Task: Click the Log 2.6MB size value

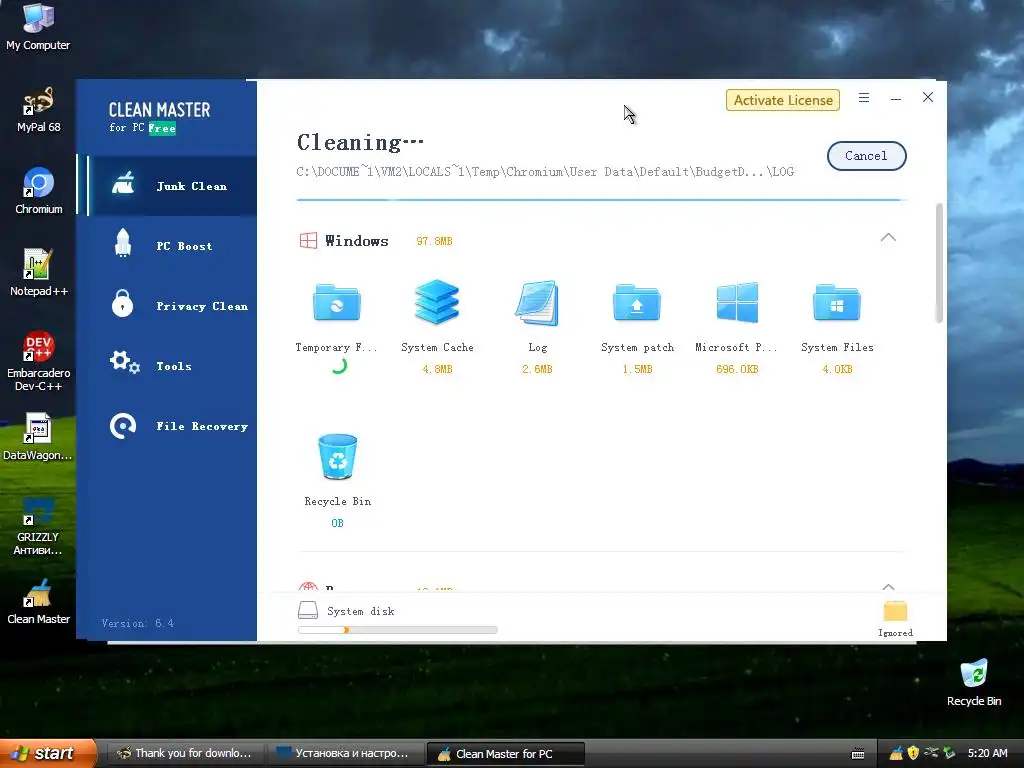Action: 537,369
